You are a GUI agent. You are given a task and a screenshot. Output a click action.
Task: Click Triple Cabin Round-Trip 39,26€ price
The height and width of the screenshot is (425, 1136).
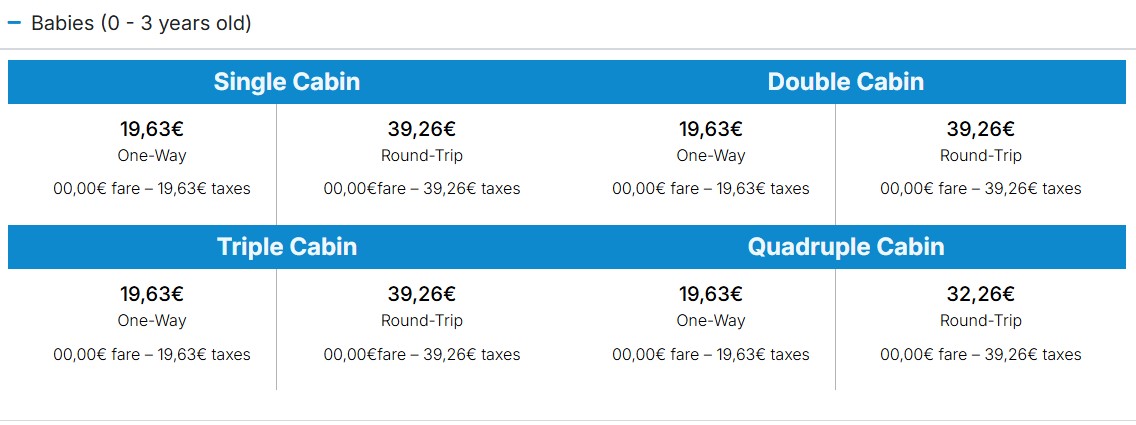[422, 295]
